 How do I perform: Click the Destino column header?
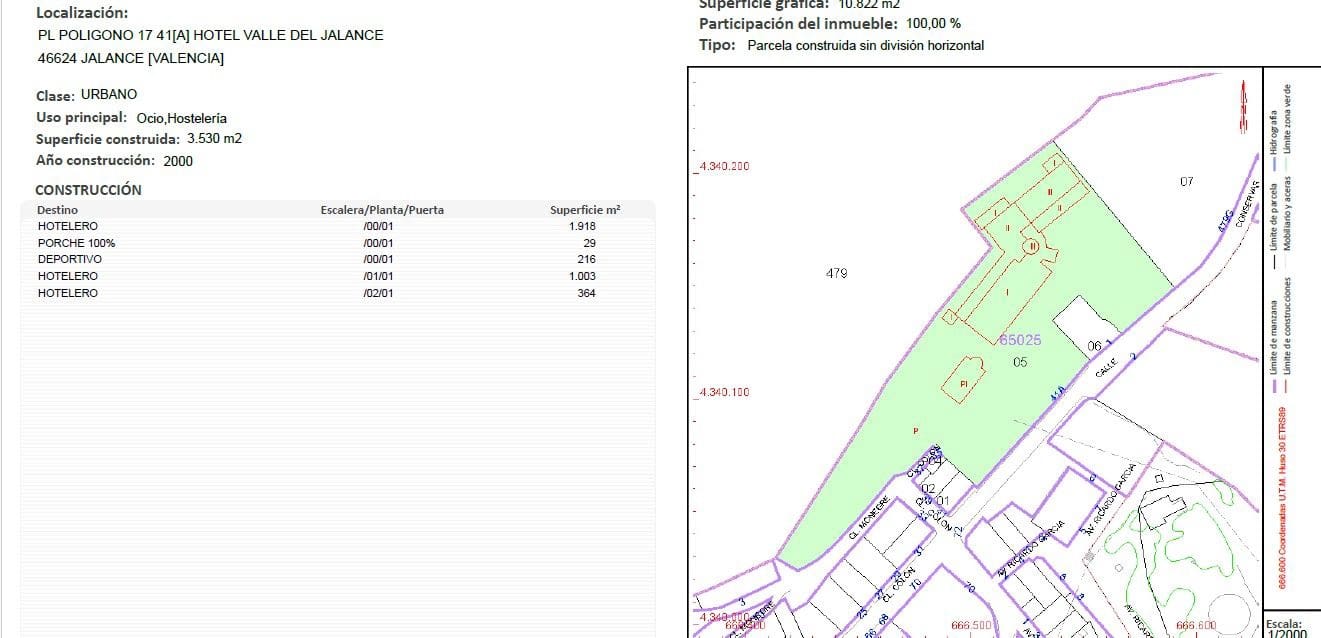pyautogui.click(x=57, y=210)
